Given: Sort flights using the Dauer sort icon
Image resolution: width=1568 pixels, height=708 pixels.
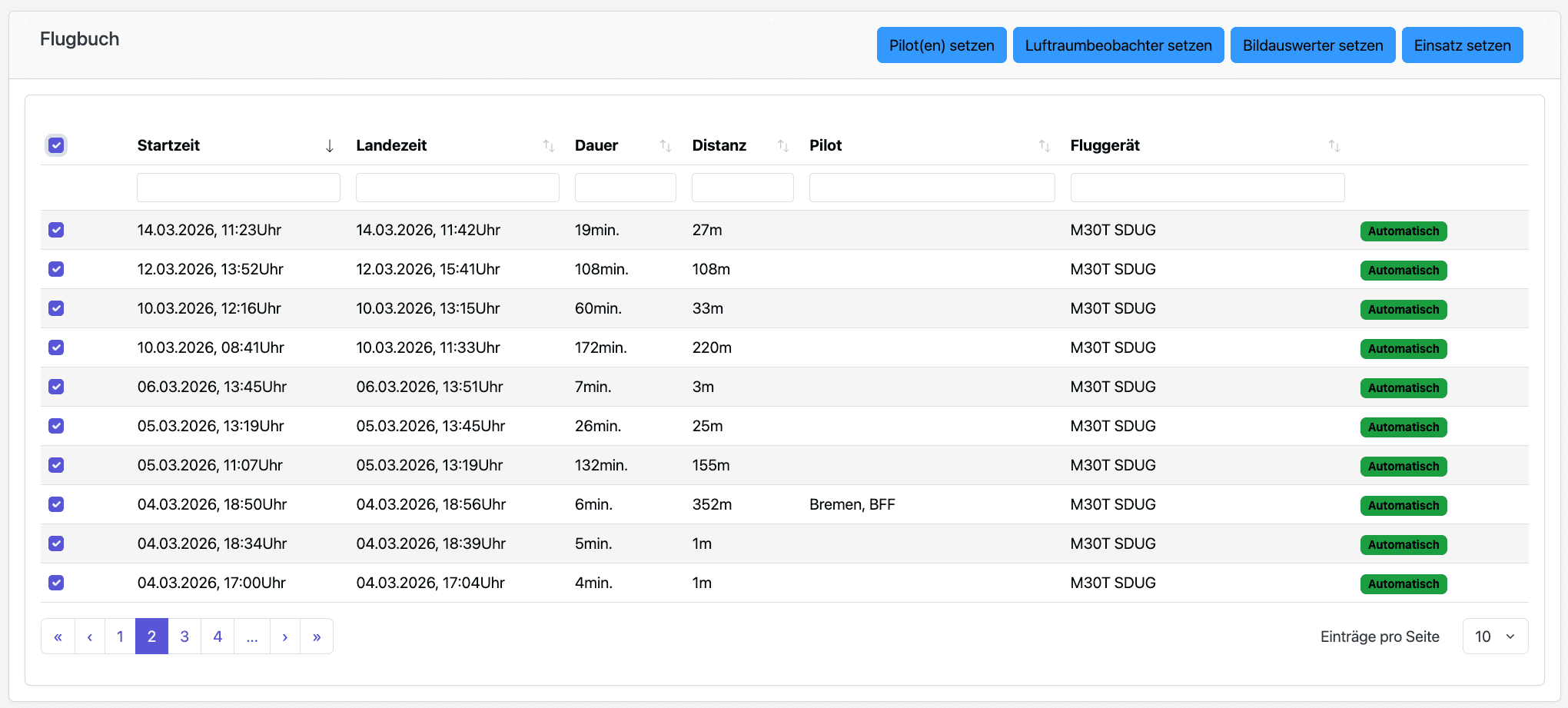Looking at the screenshot, I should click(x=665, y=146).
